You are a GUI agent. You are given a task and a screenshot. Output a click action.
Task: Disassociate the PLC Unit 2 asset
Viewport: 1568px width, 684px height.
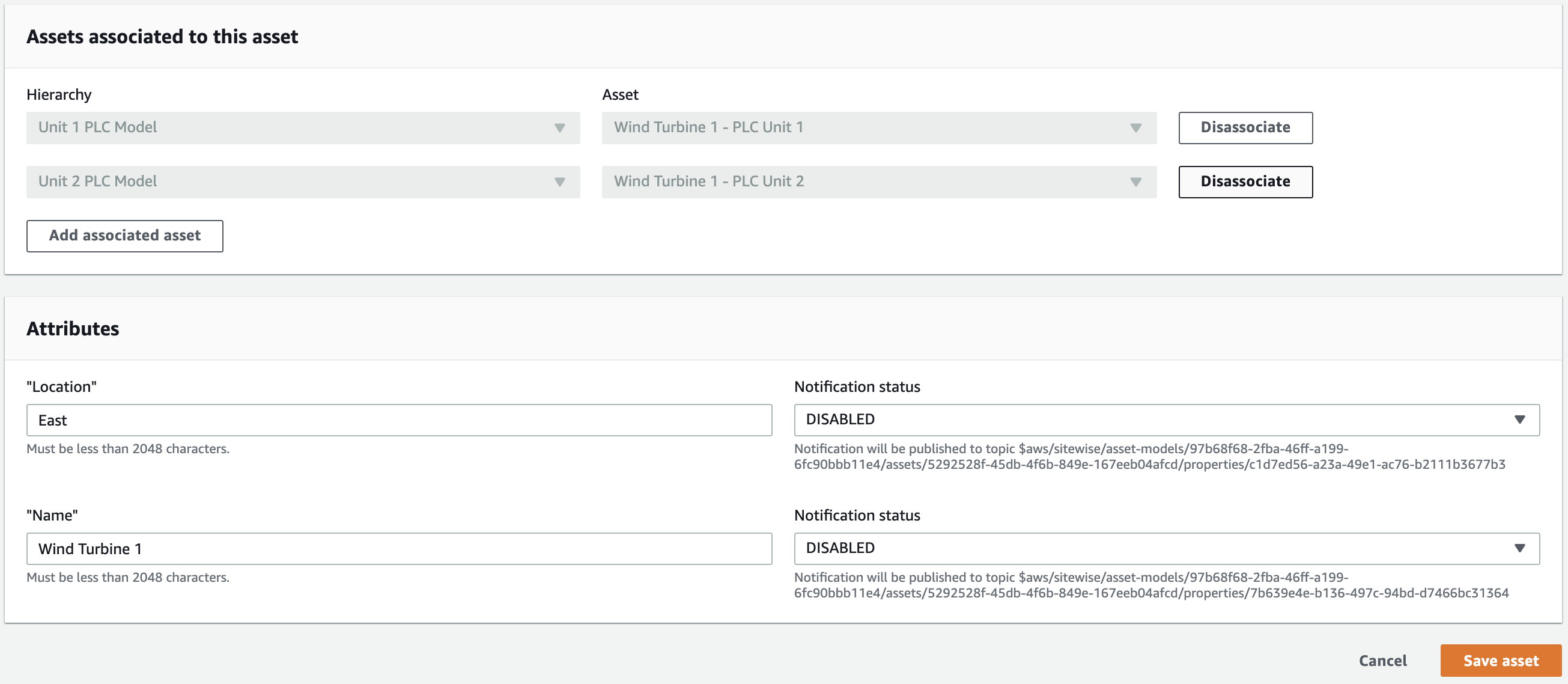click(1245, 182)
